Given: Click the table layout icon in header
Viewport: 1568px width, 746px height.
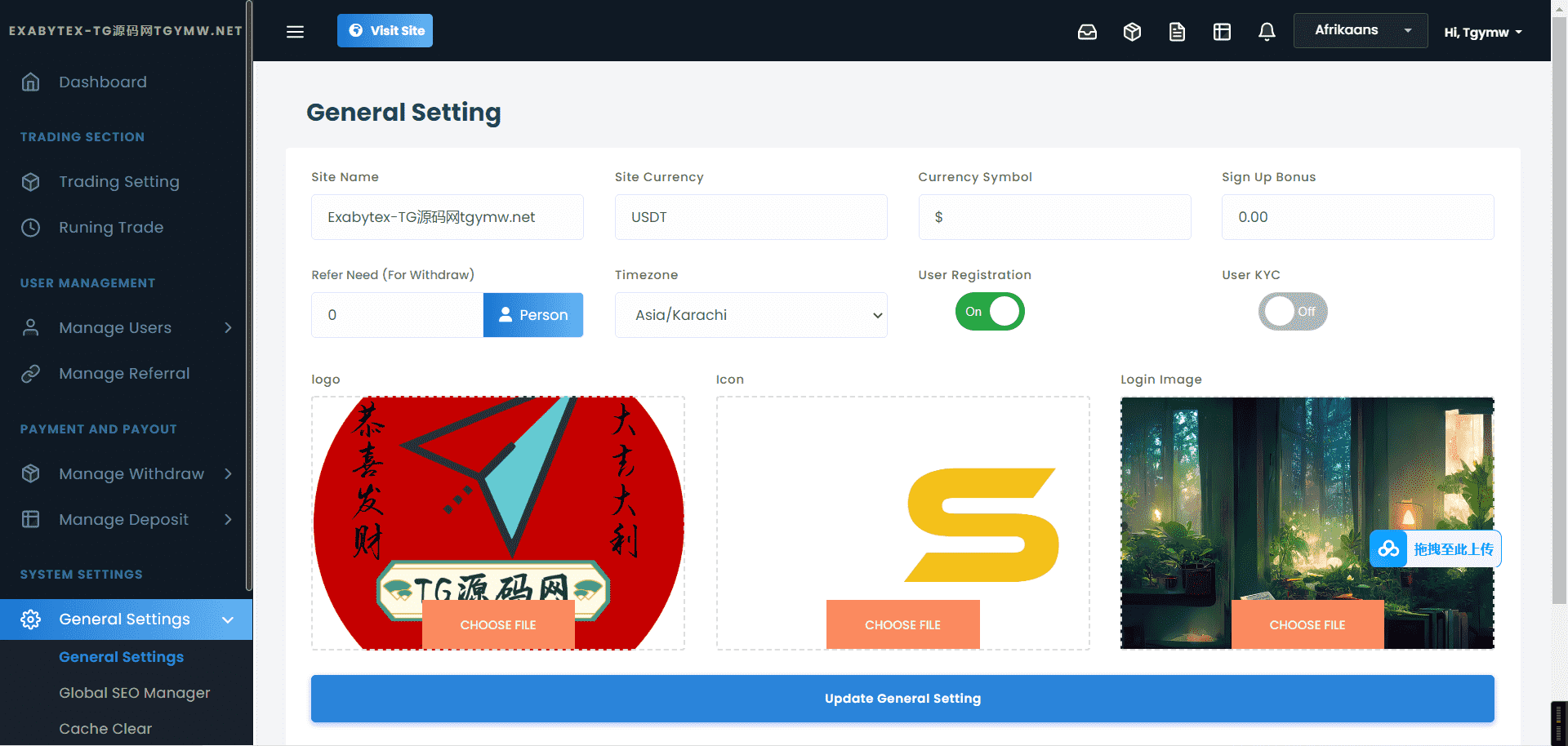Looking at the screenshot, I should point(1222,32).
